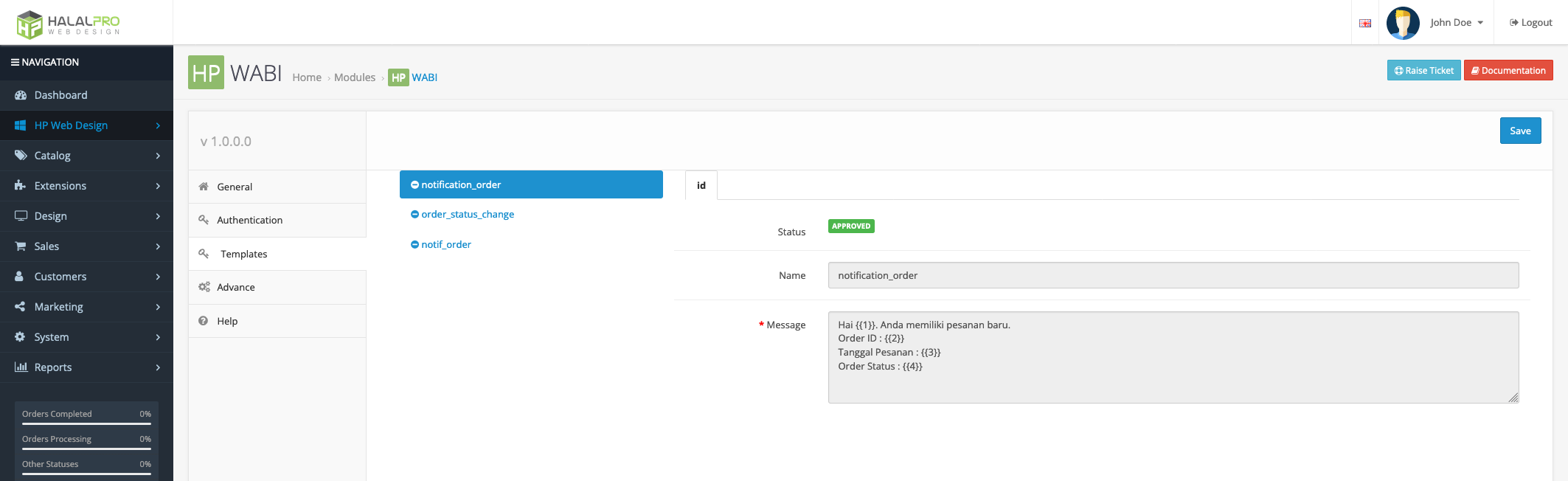Expand the Catalog menu chevron
1568x481 pixels.
click(x=158, y=156)
